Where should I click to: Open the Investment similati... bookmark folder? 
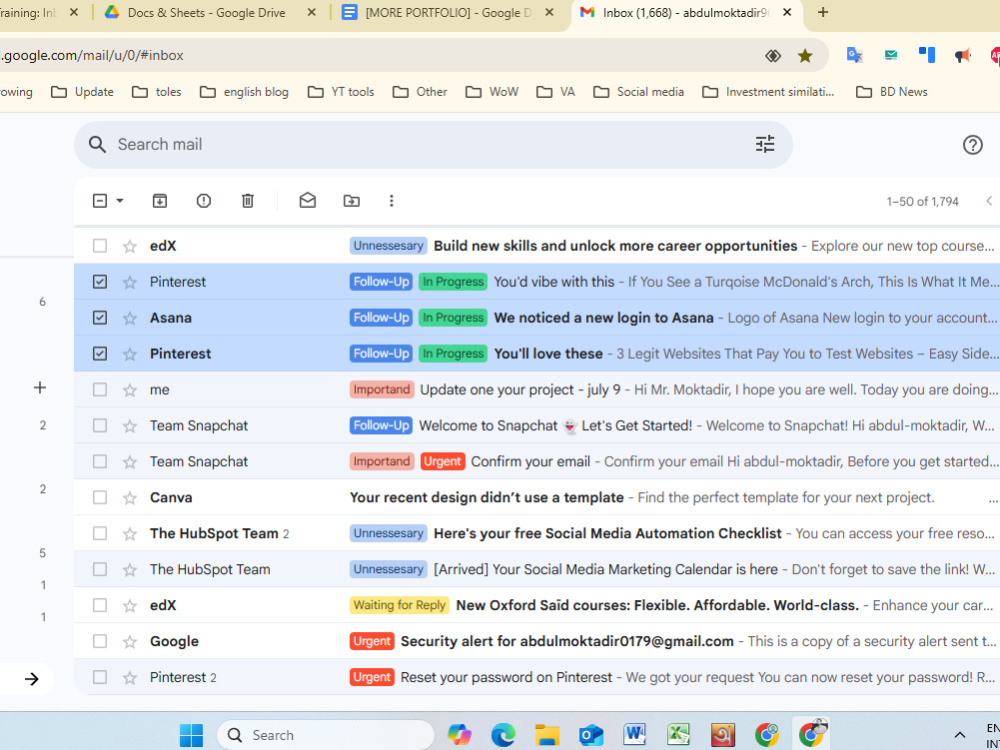768,92
